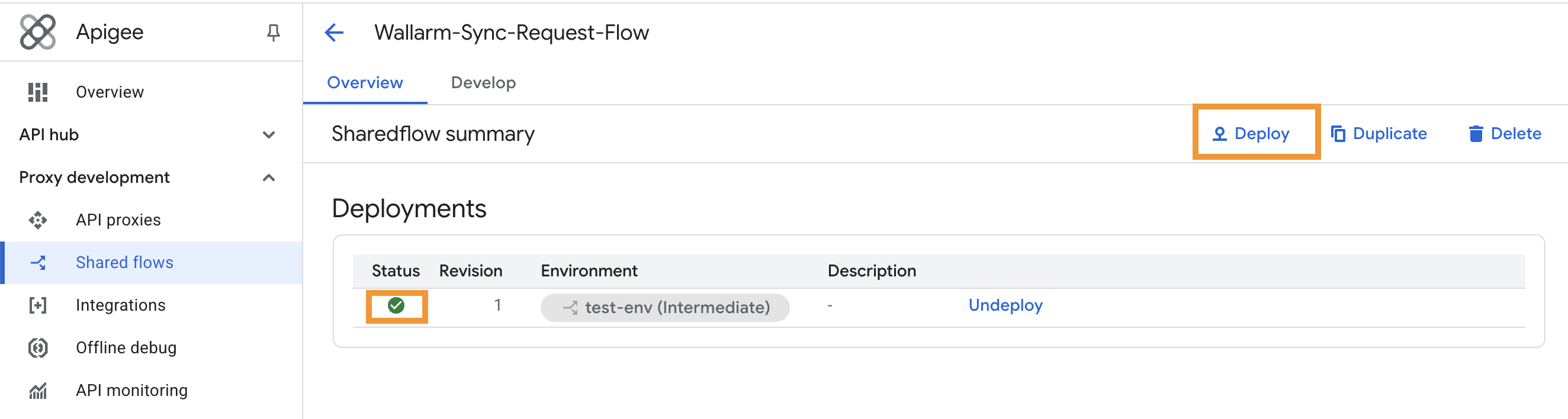Click the Overview dashboard icon in sidebar
1568x419 pixels.
click(x=38, y=92)
